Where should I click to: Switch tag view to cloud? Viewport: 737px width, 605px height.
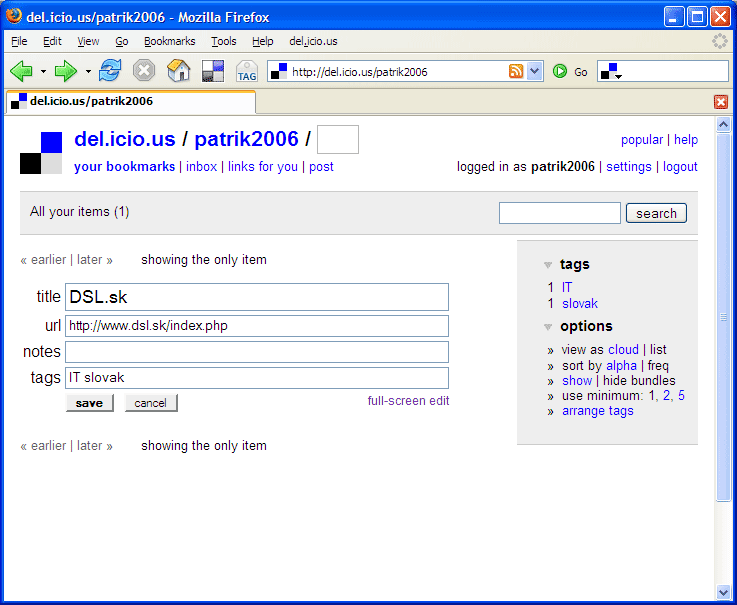click(x=623, y=350)
